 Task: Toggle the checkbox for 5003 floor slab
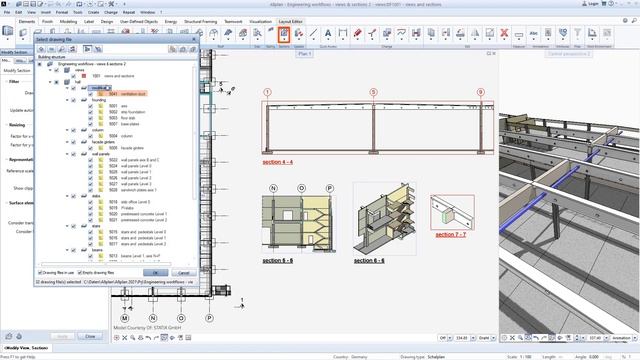[x=91, y=118]
